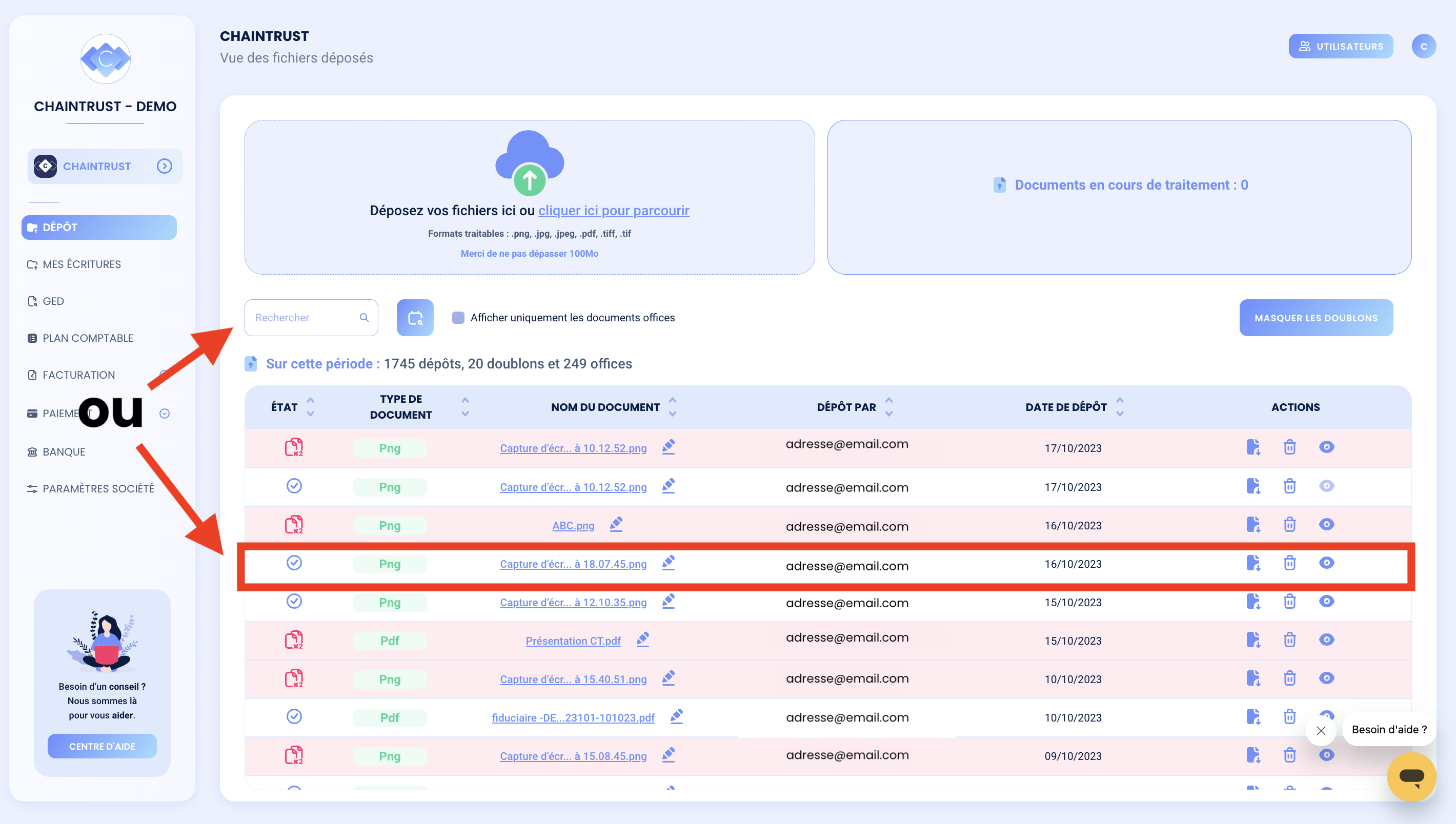
Task: Sort by Date de dépôt column
Action: pos(1120,407)
